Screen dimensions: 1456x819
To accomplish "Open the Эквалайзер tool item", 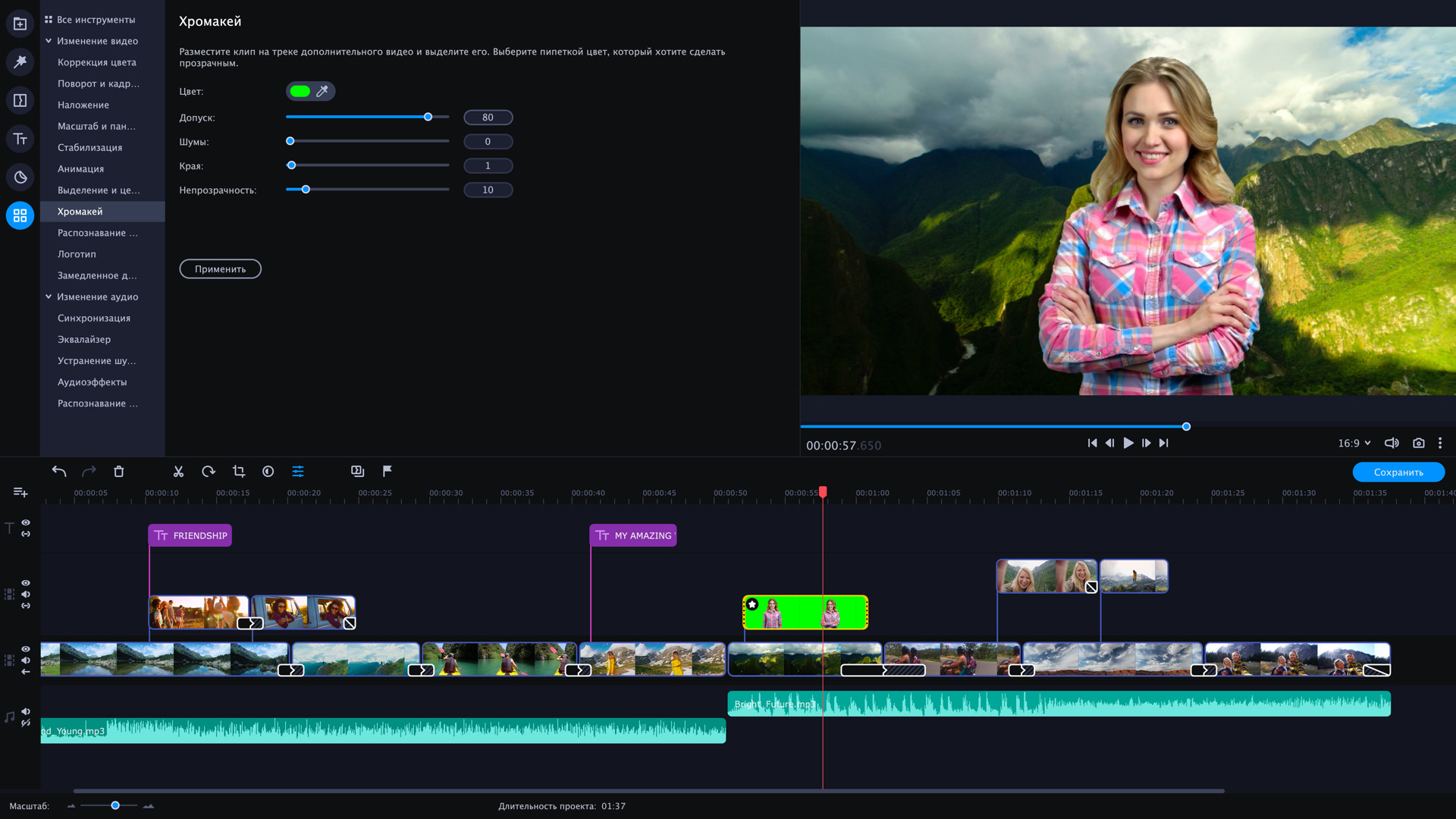I will point(84,340).
